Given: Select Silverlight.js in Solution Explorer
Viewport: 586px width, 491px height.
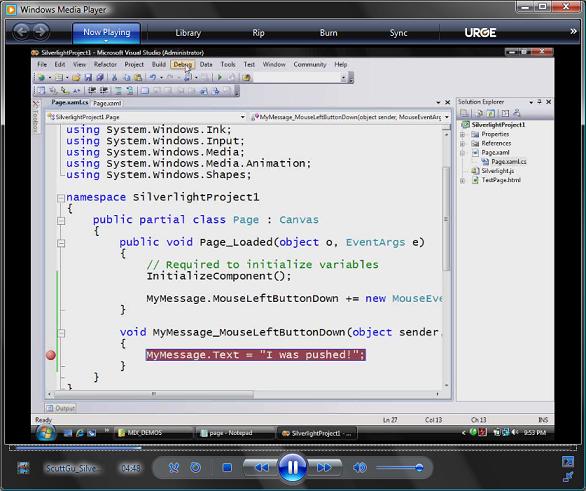Looking at the screenshot, I should 497,171.
